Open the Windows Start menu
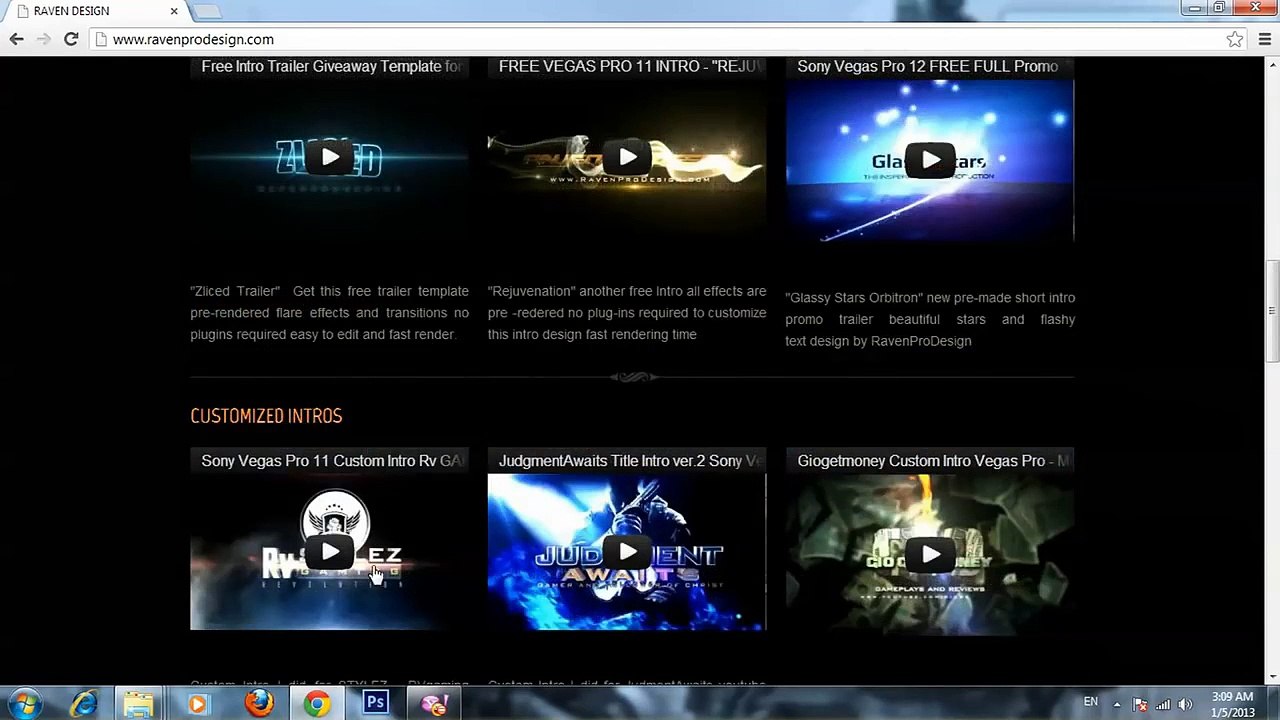Image resolution: width=1280 pixels, height=720 pixels. coord(24,704)
